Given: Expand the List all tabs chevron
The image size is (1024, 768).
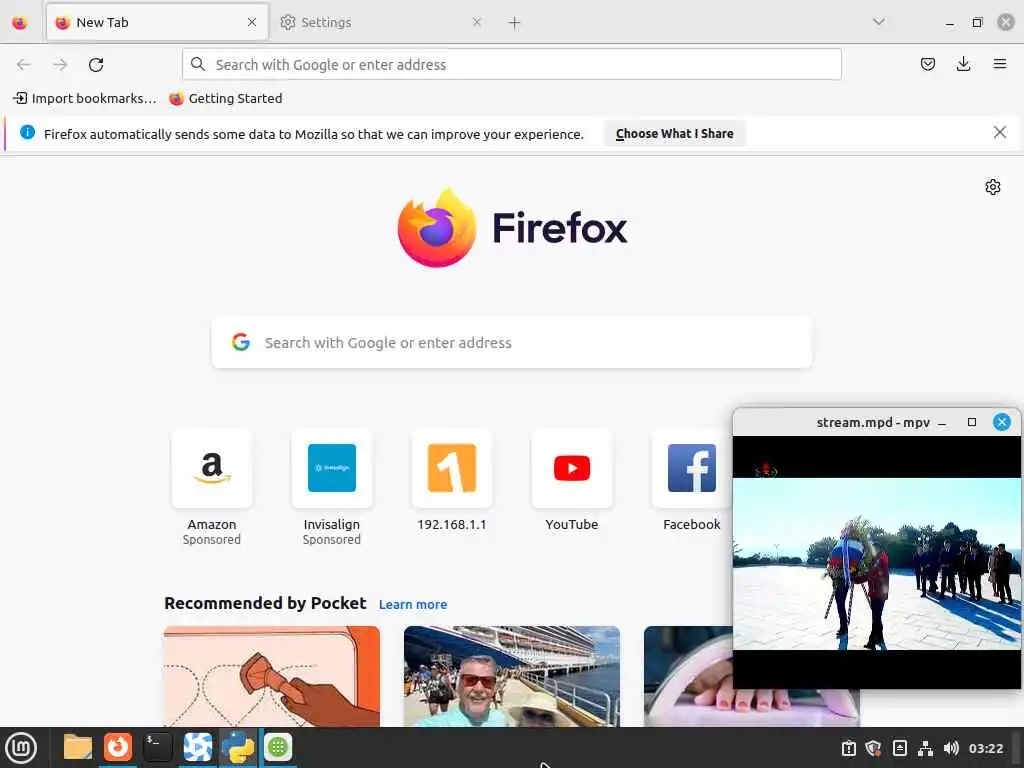Looking at the screenshot, I should (x=878, y=22).
